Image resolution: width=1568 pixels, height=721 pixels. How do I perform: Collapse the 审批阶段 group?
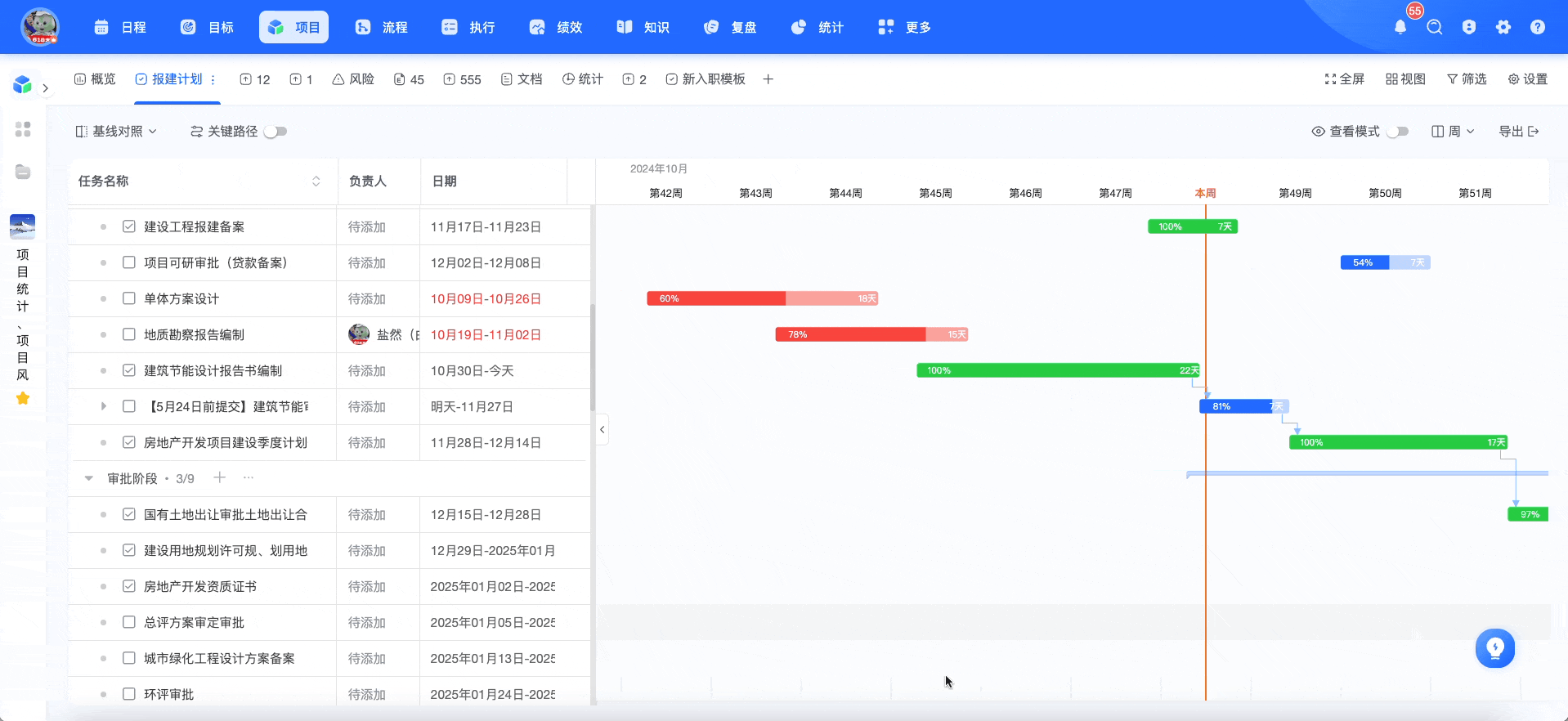coord(88,478)
